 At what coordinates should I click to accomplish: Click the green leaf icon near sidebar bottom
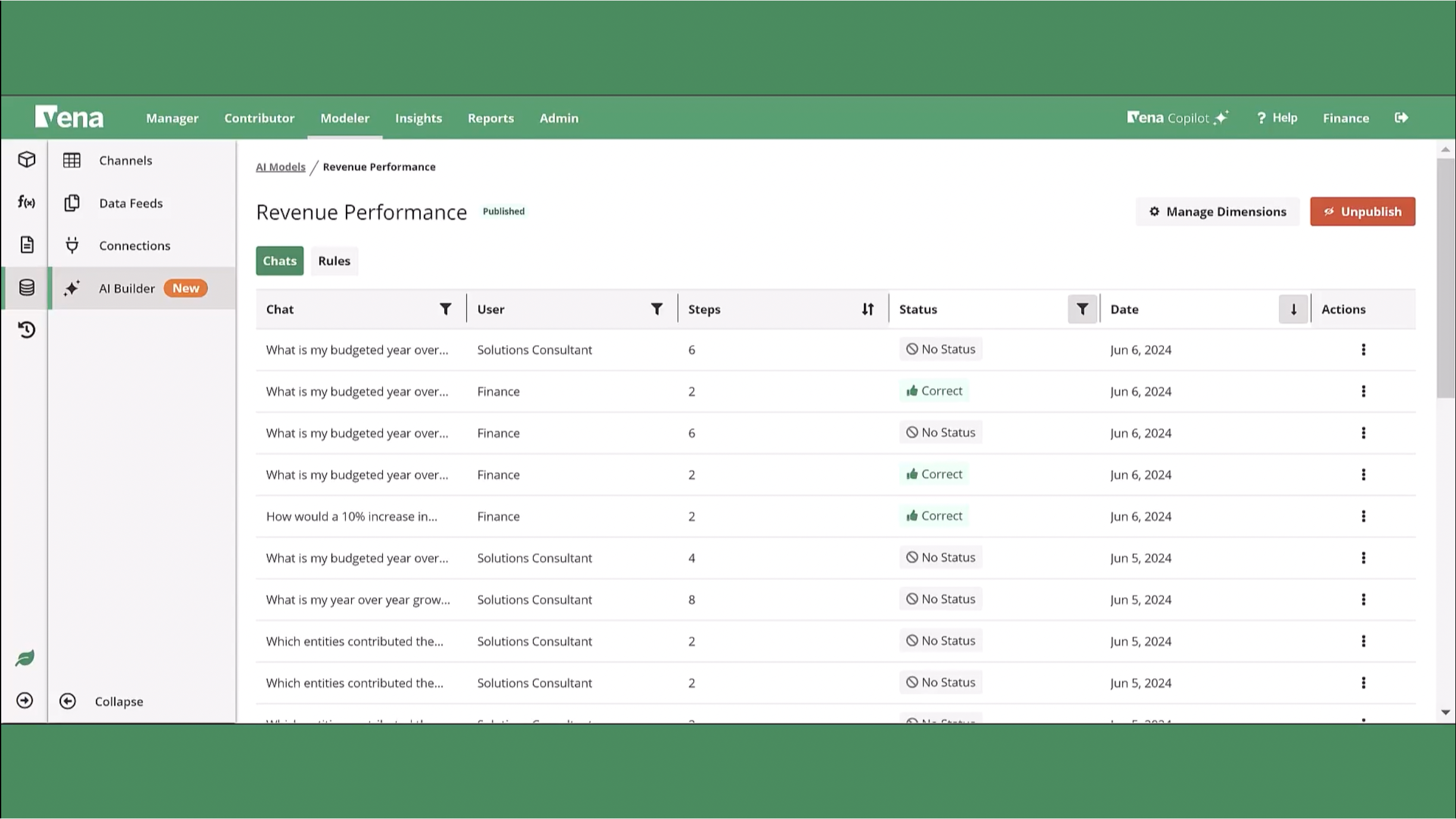point(24,657)
